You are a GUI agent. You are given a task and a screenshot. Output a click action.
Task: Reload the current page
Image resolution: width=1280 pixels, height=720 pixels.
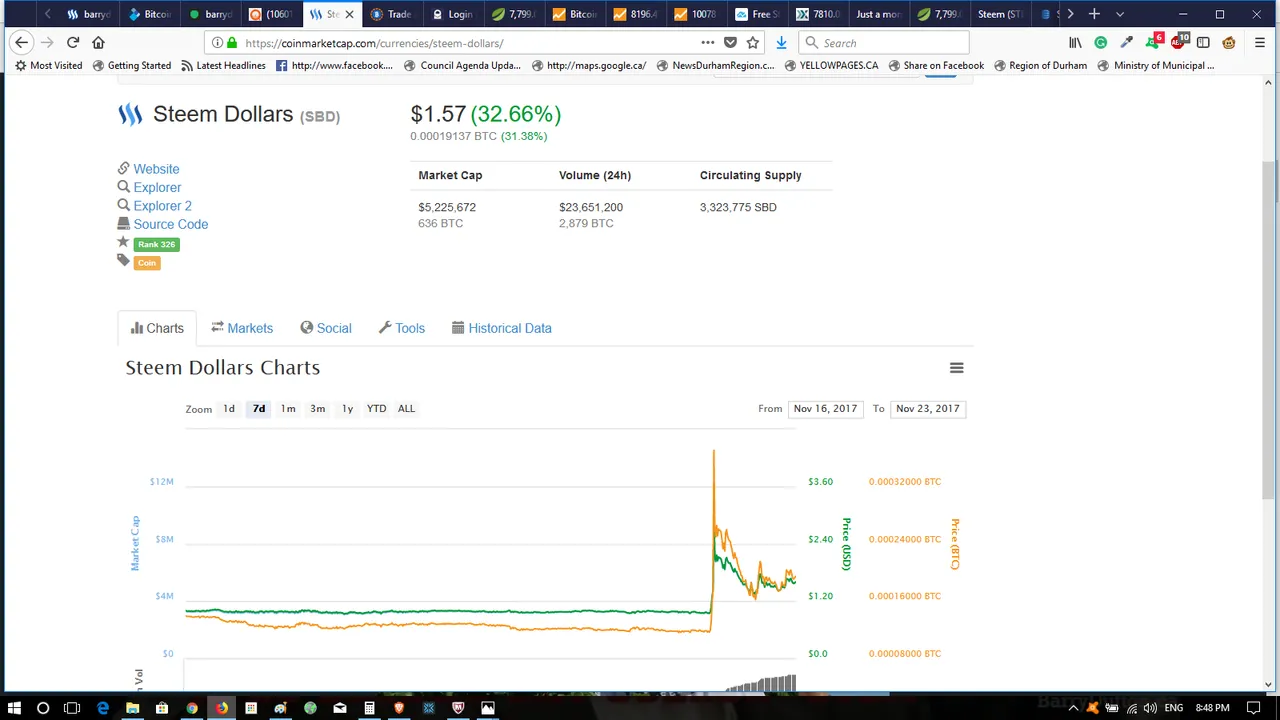73,42
